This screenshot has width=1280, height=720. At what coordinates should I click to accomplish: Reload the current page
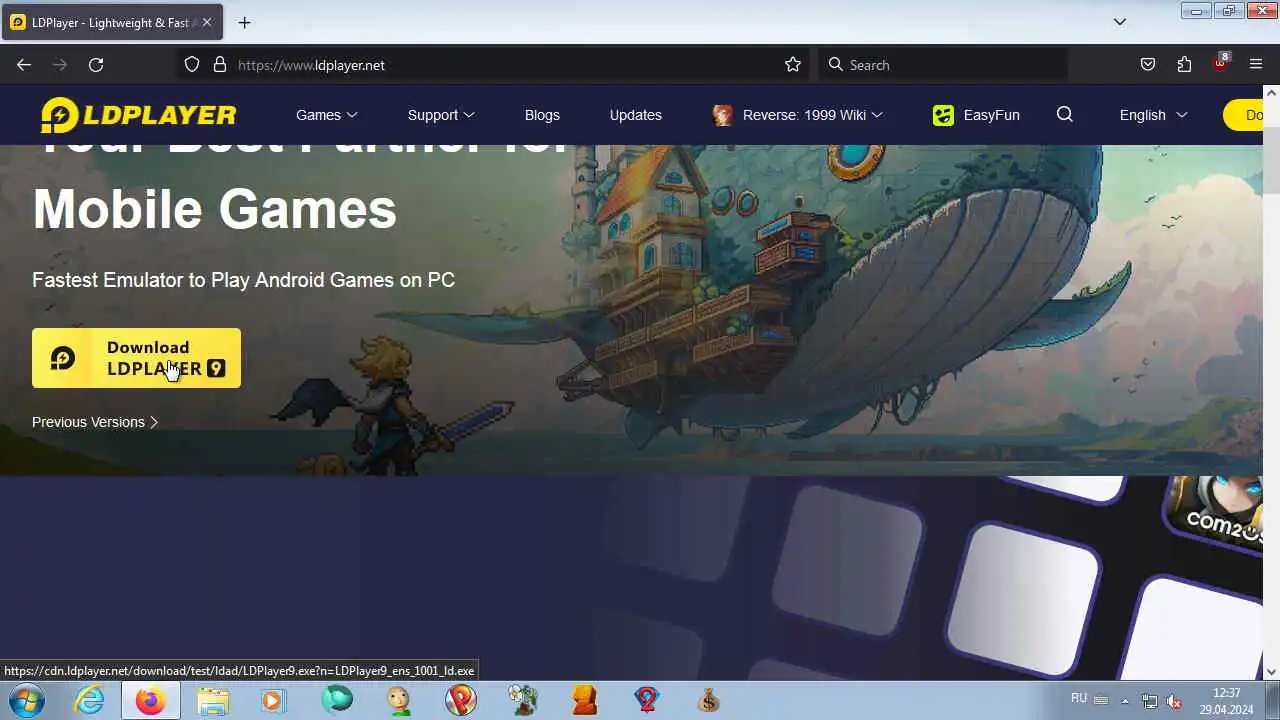96,65
